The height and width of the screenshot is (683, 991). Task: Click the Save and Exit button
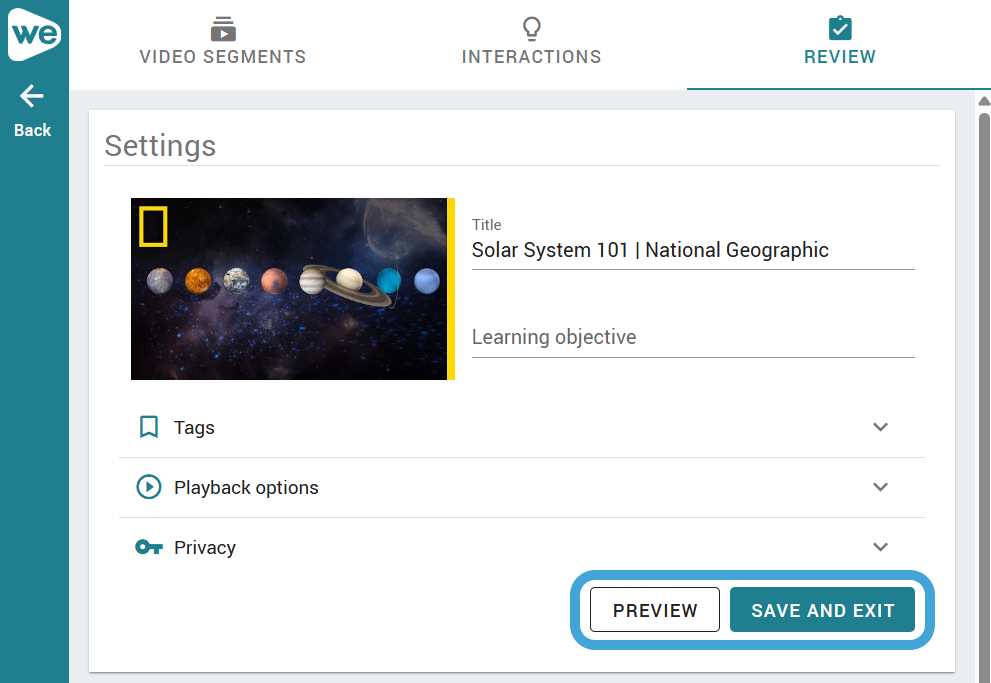(822, 610)
